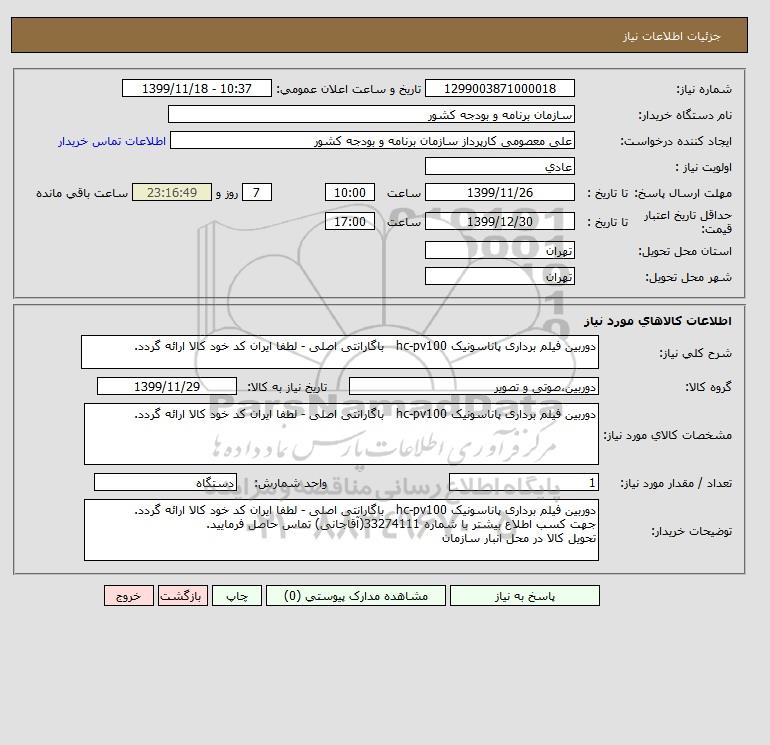This screenshot has width=770, height=745.
Task: Click the شرح کلی نیاز label
Action: [x=695, y=353]
